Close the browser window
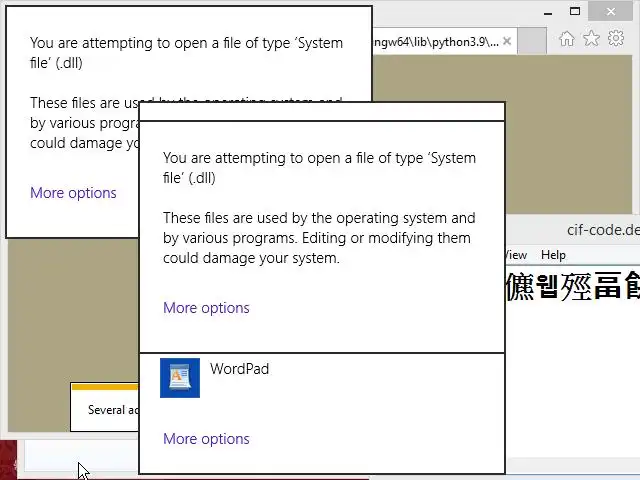640x480 pixels. (x=611, y=11)
